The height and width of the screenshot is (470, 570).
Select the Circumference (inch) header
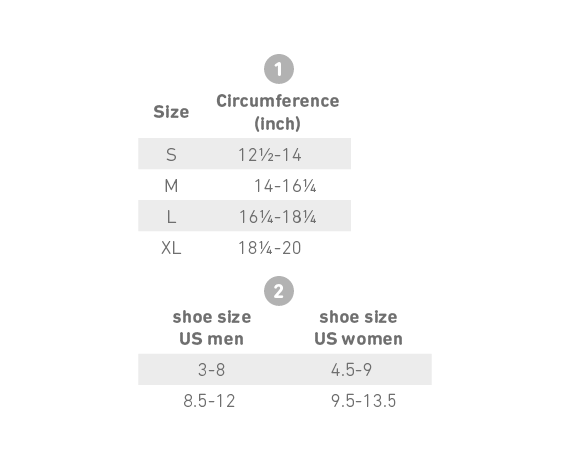pos(278,112)
